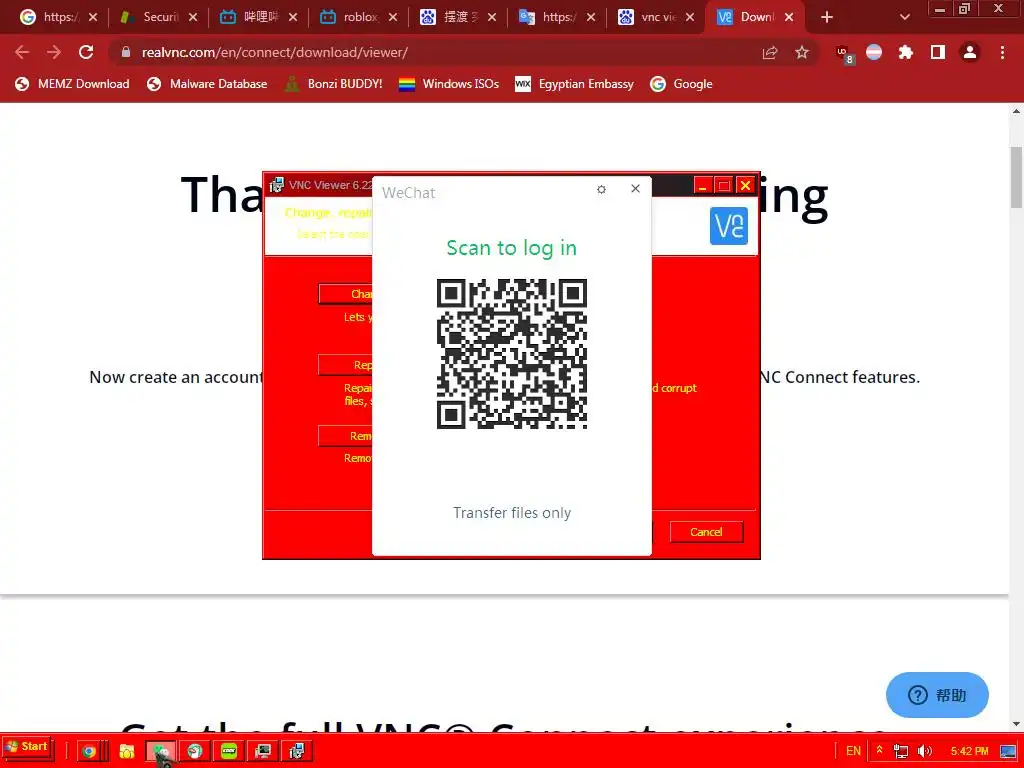Screen dimensions: 1024x768
Task: Click the VNC Viewer installer title icon
Action: [277, 185]
